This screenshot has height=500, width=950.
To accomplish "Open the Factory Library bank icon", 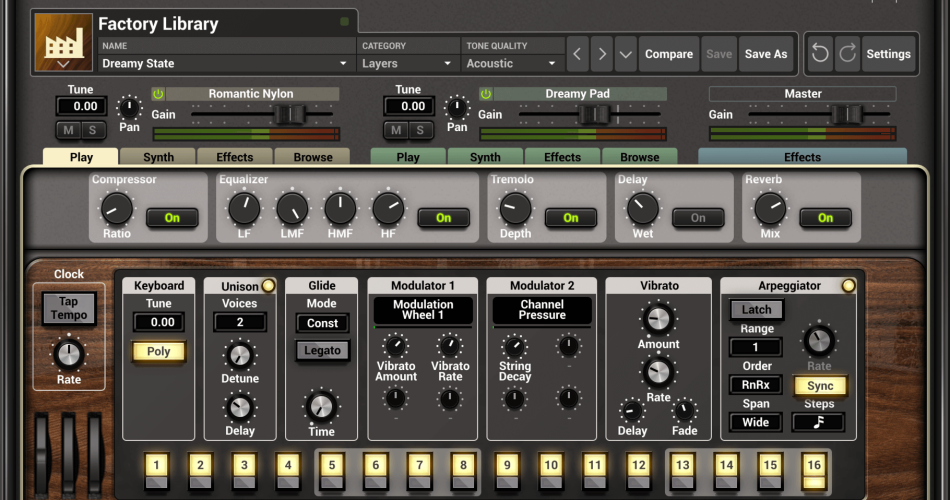I will click(x=64, y=42).
